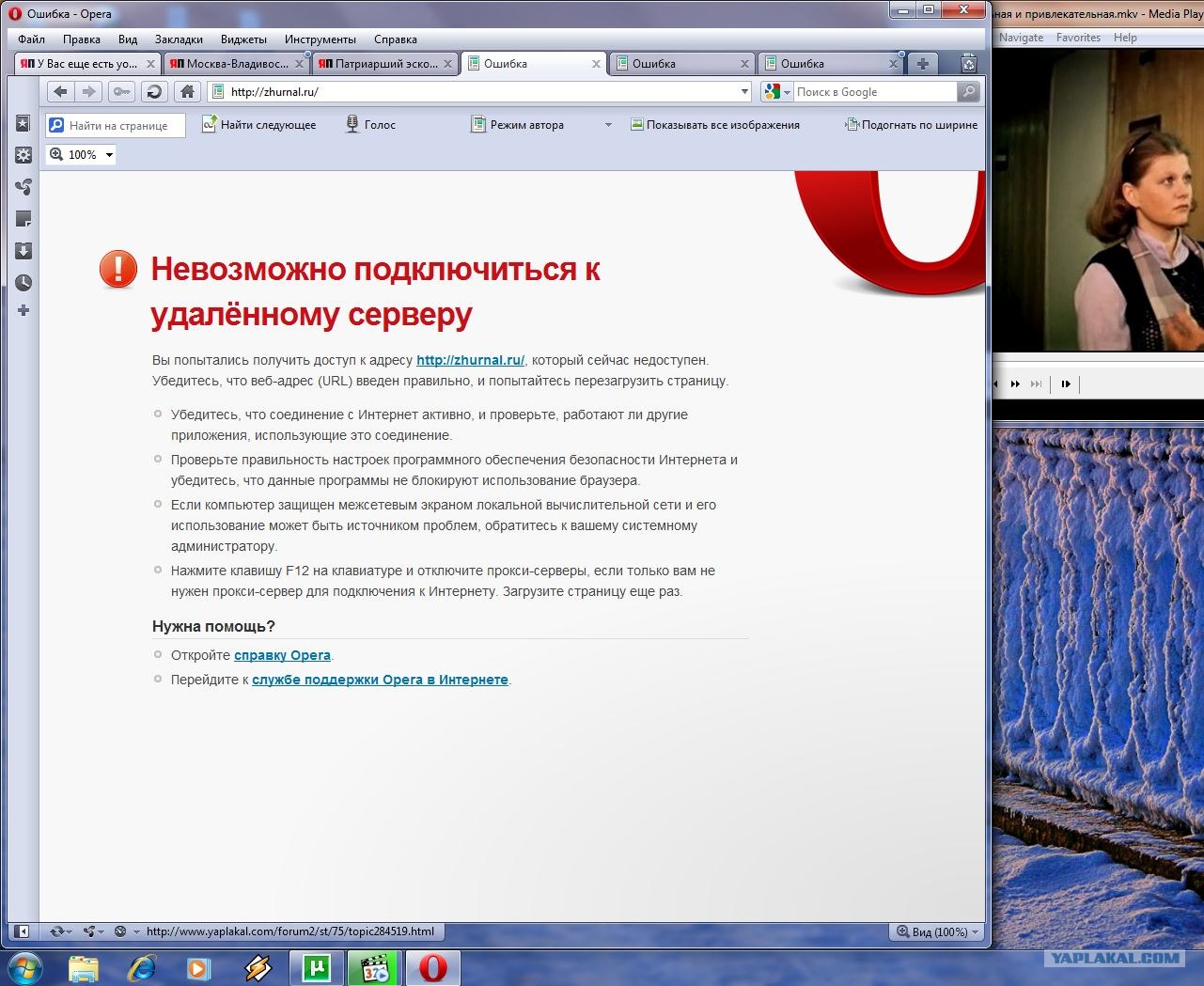1204x986 pixels.
Task: Open the closed tabs trash icon
Action: tap(969, 63)
